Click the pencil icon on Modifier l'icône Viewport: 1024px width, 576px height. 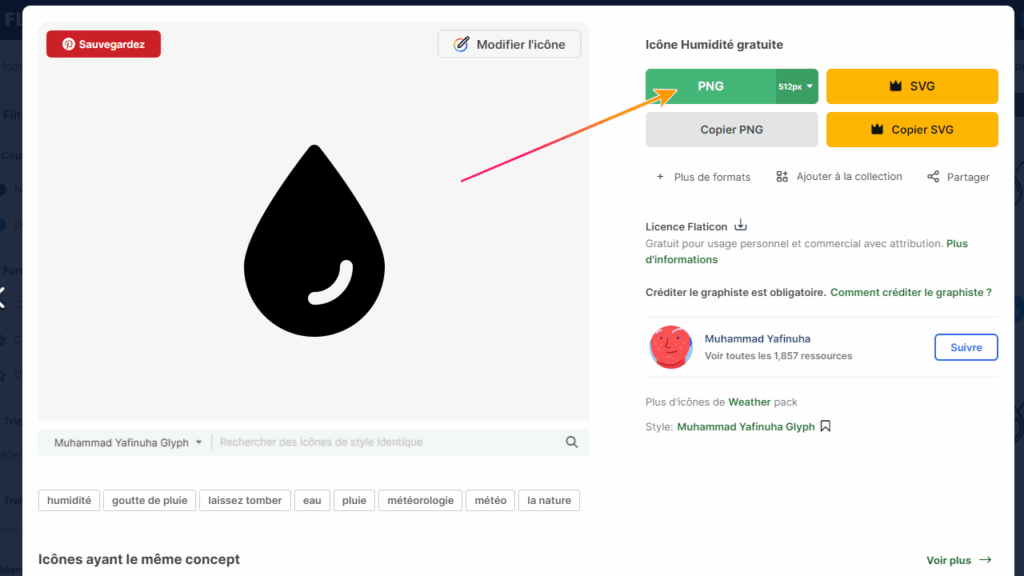(x=462, y=44)
